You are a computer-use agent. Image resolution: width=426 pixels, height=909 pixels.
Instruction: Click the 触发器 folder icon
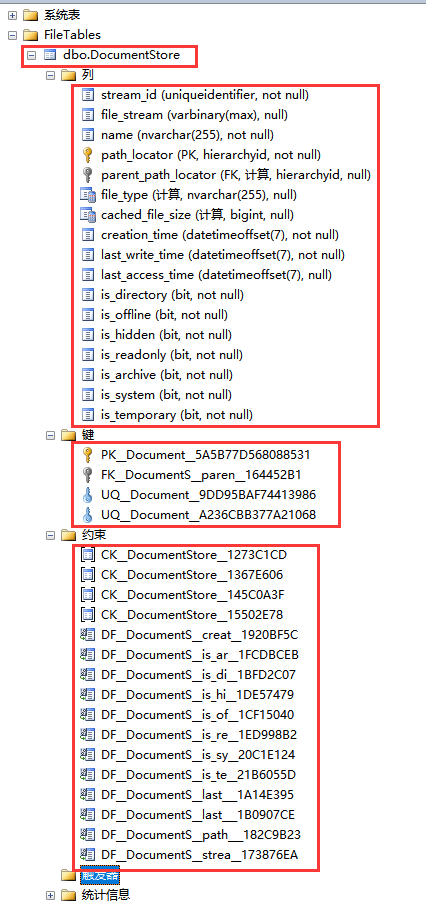69,875
